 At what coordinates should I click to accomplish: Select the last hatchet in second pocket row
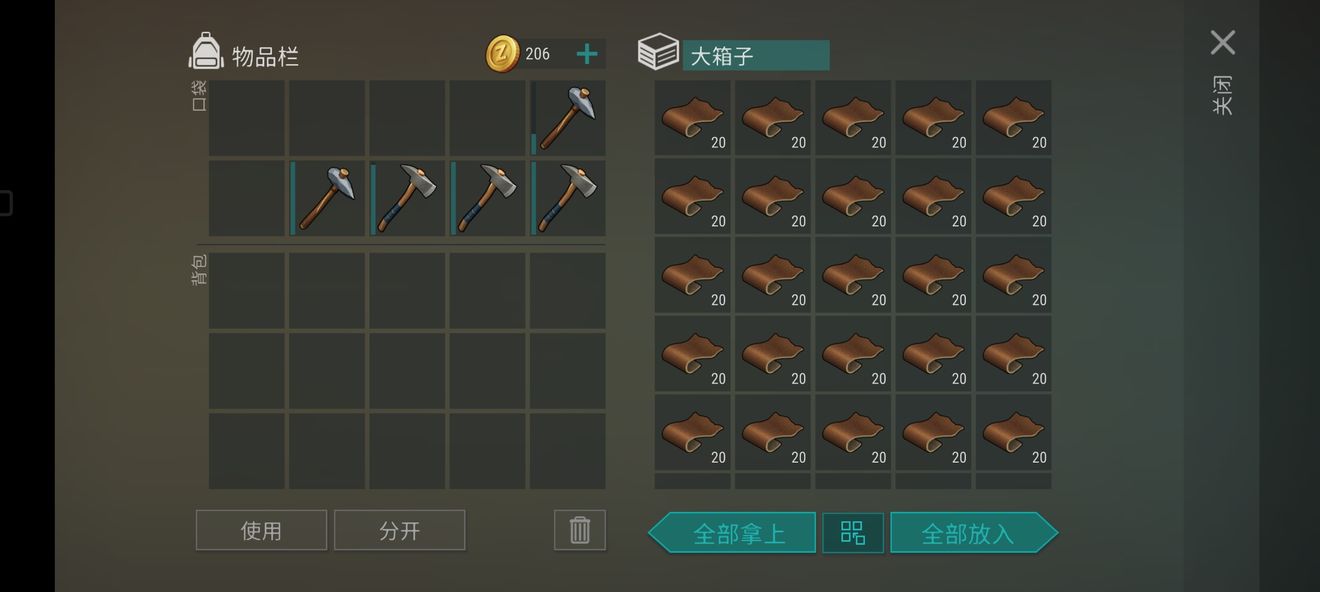click(568, 198)
